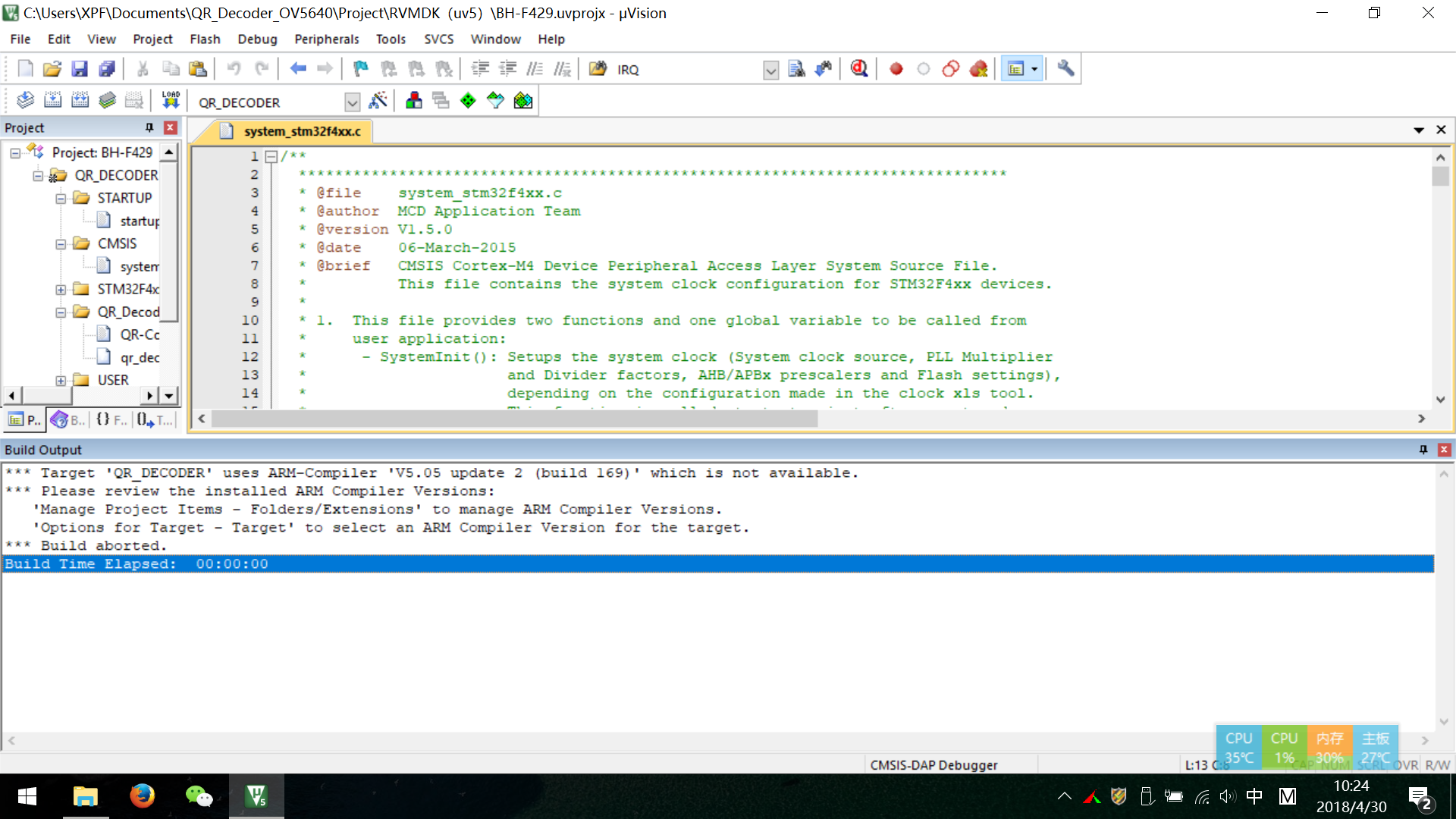Open Options for Target (magic wand)
Viewport: 1456px width, 819px height.
pyautogui.click(x=378, y=100)
